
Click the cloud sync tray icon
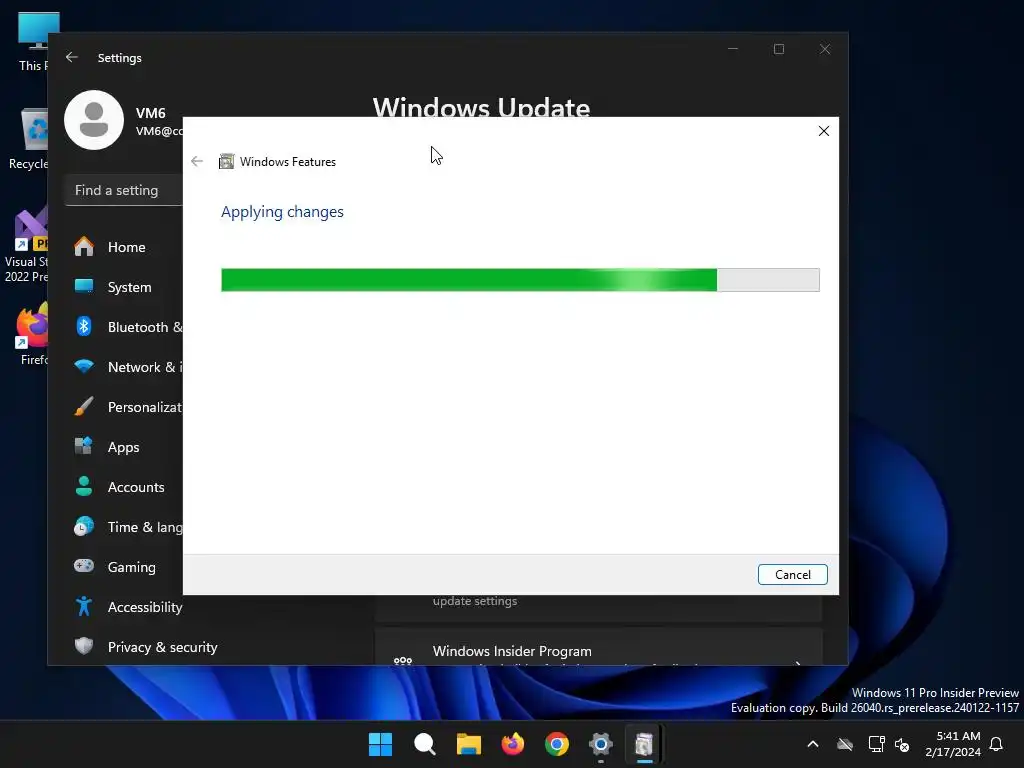click(x=845, y=744)
